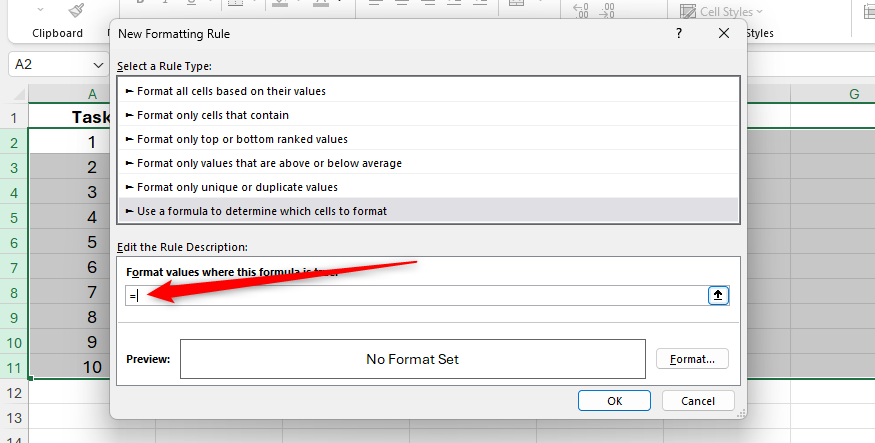Select 'Format only top or bottom ranked values'
This screenshot has width=875, height=443.
click(x=428, y=139)
